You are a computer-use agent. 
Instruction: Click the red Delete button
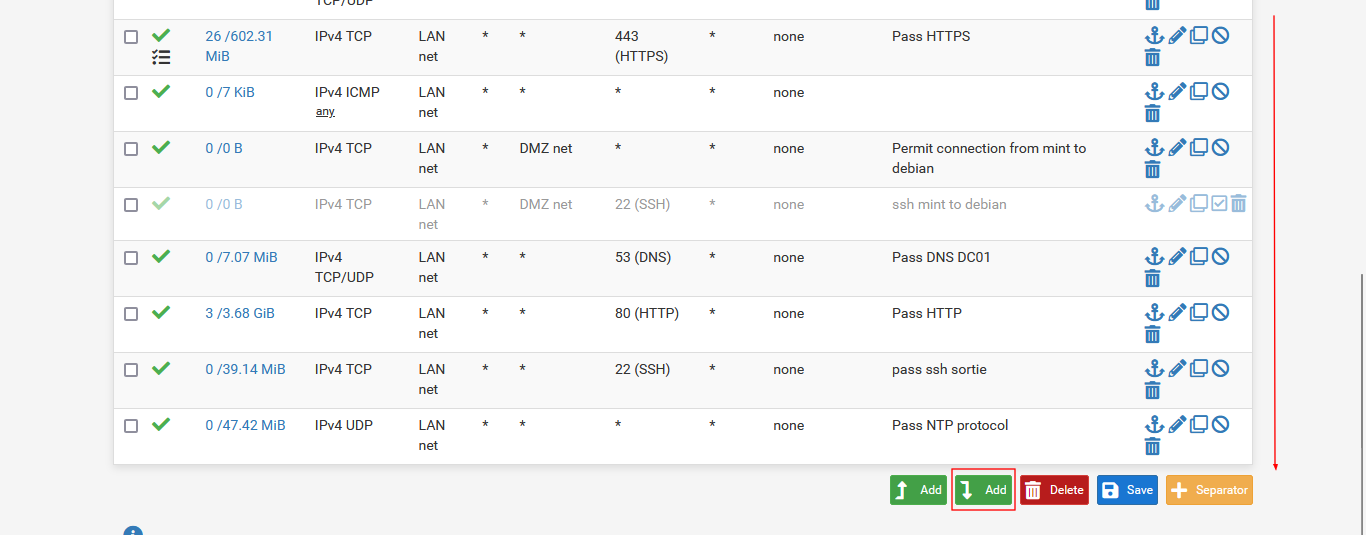[x=1054, y=490]
